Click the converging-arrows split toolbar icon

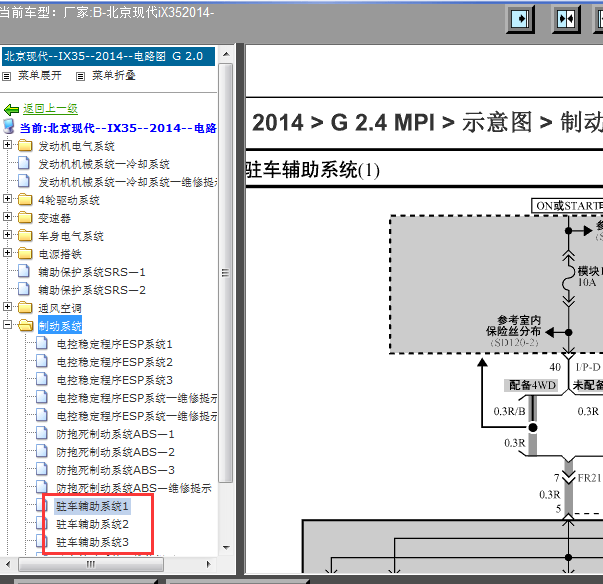coord(566,19)
